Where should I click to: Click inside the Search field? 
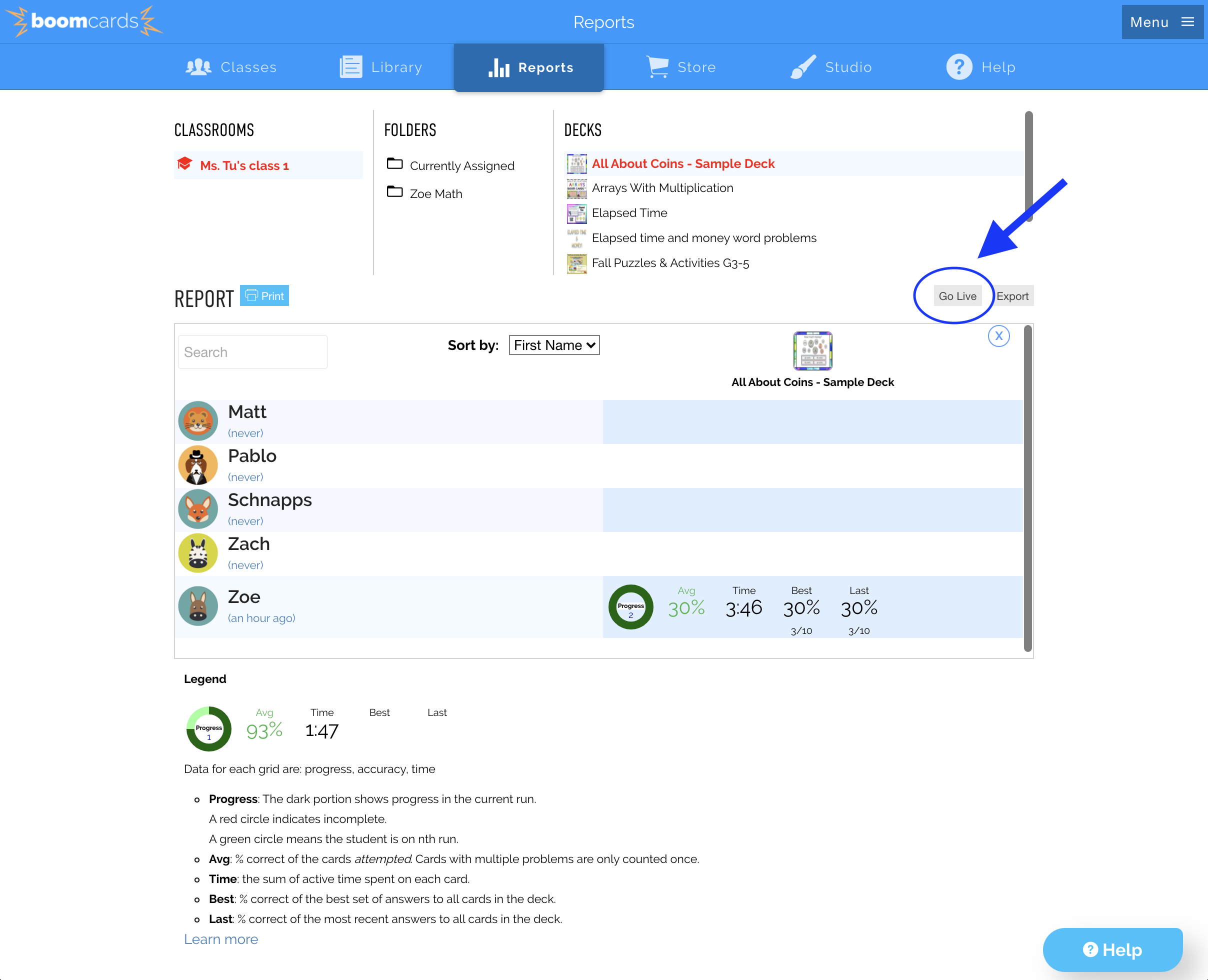pos(252,351)
